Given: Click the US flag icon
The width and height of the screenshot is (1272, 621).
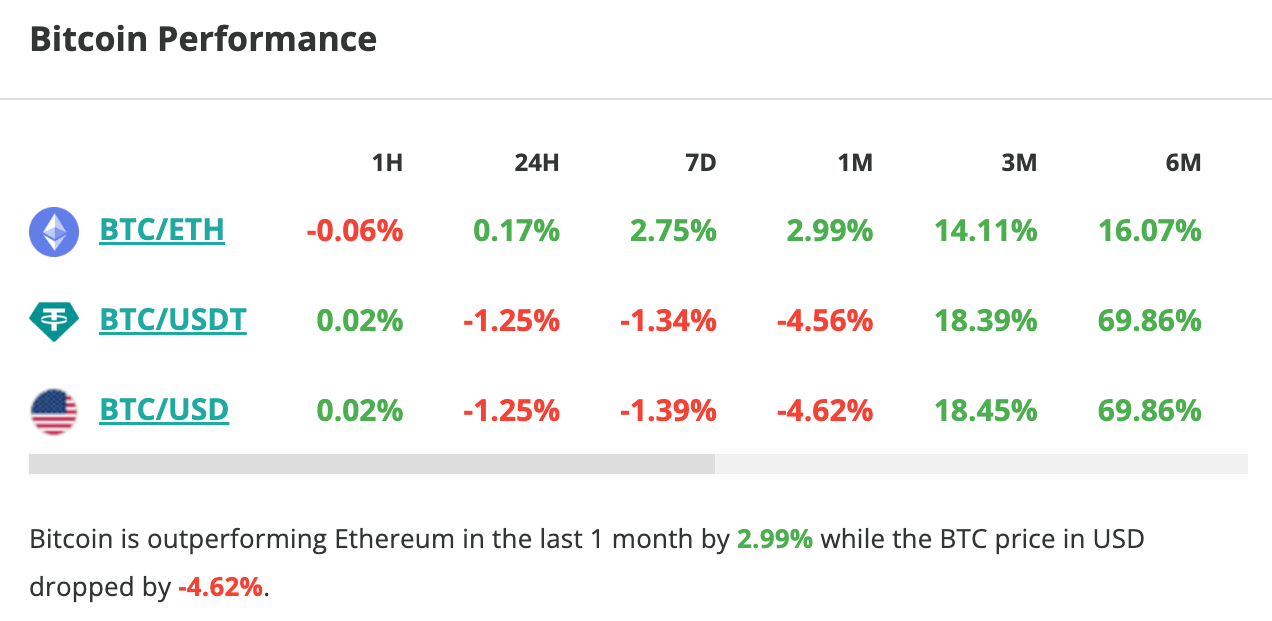Looking at the screenshot, I should [x=54, y=411].
